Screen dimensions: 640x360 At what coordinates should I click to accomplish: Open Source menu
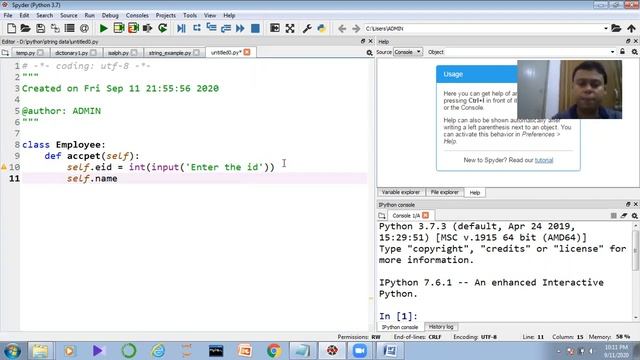click(69, 15)
